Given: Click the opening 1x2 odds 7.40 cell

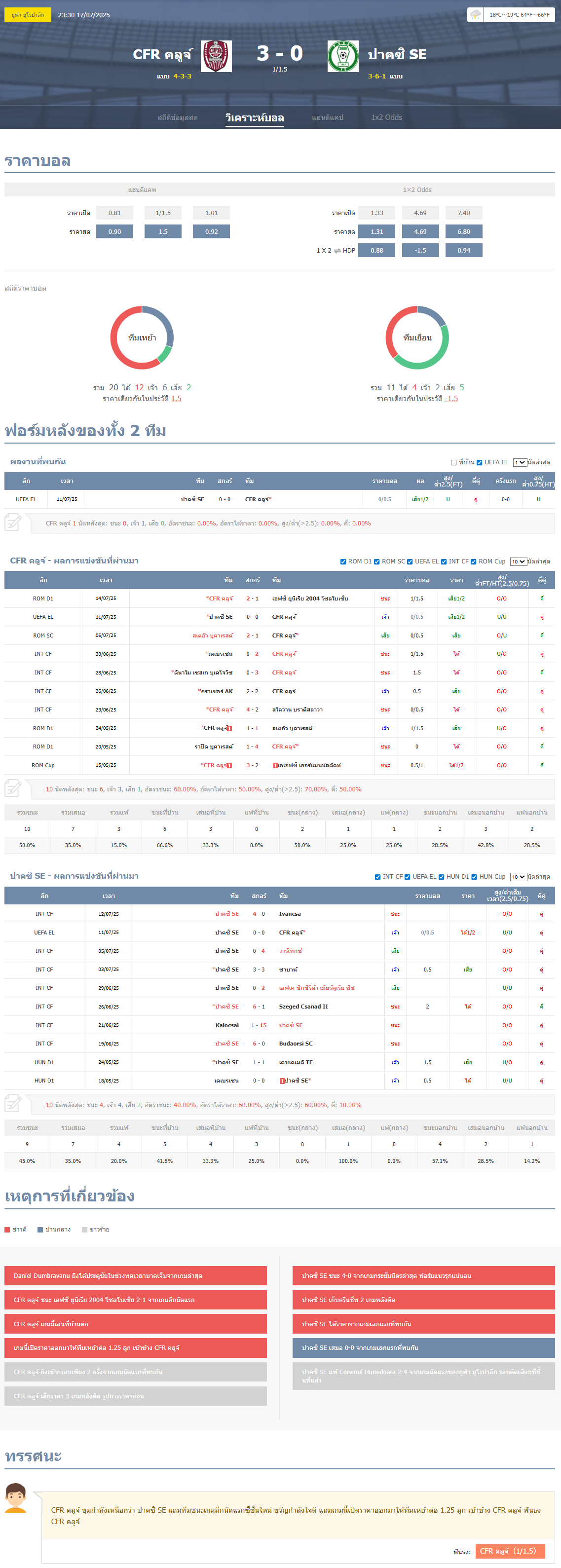Looking at the screenshot, I should (464, 213).
